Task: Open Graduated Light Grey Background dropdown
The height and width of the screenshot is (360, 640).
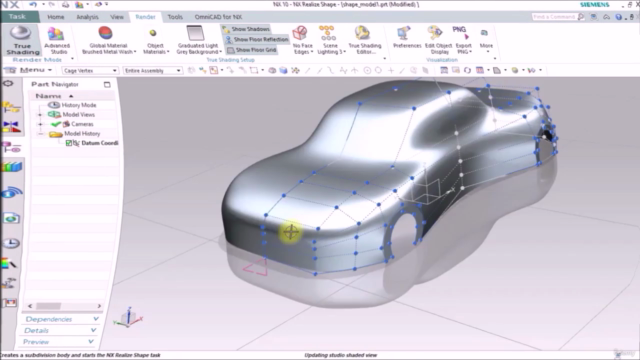Action: pyautogui.click(x=199, y=40)
